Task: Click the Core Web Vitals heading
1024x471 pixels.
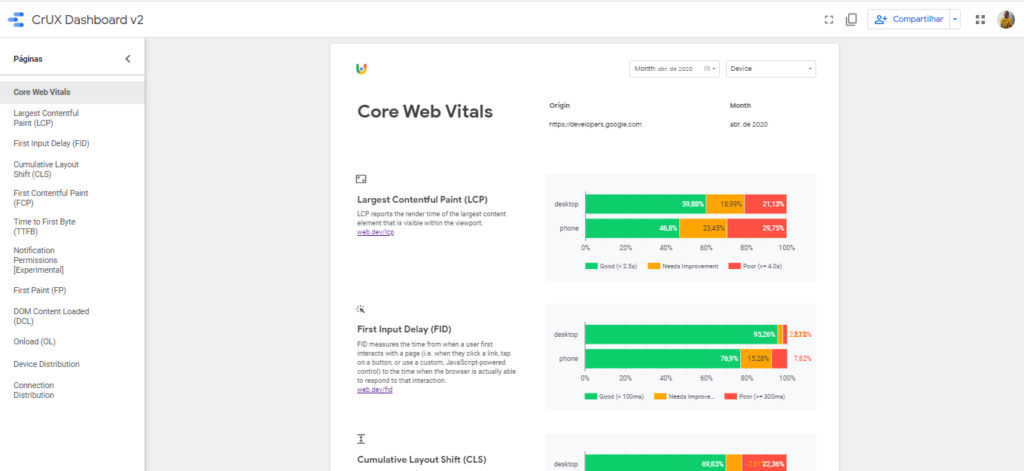Action: tap(425, 111)
